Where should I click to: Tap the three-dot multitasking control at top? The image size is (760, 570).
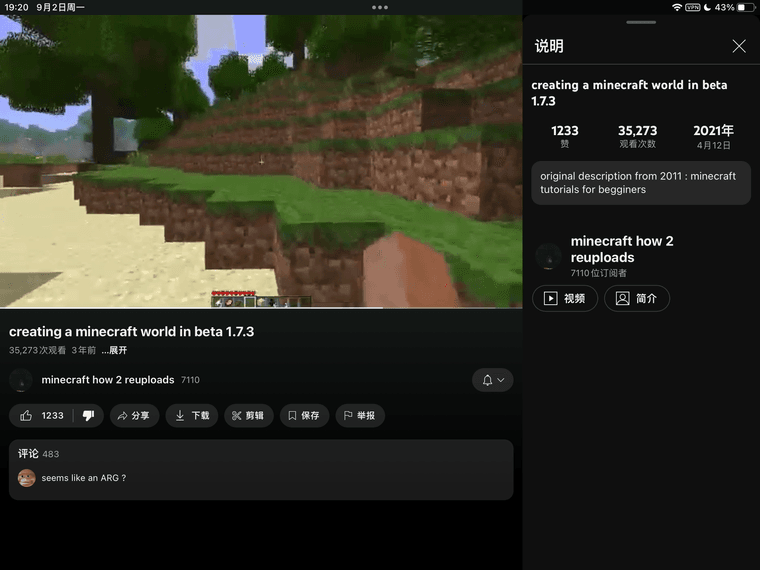point(380,7)
